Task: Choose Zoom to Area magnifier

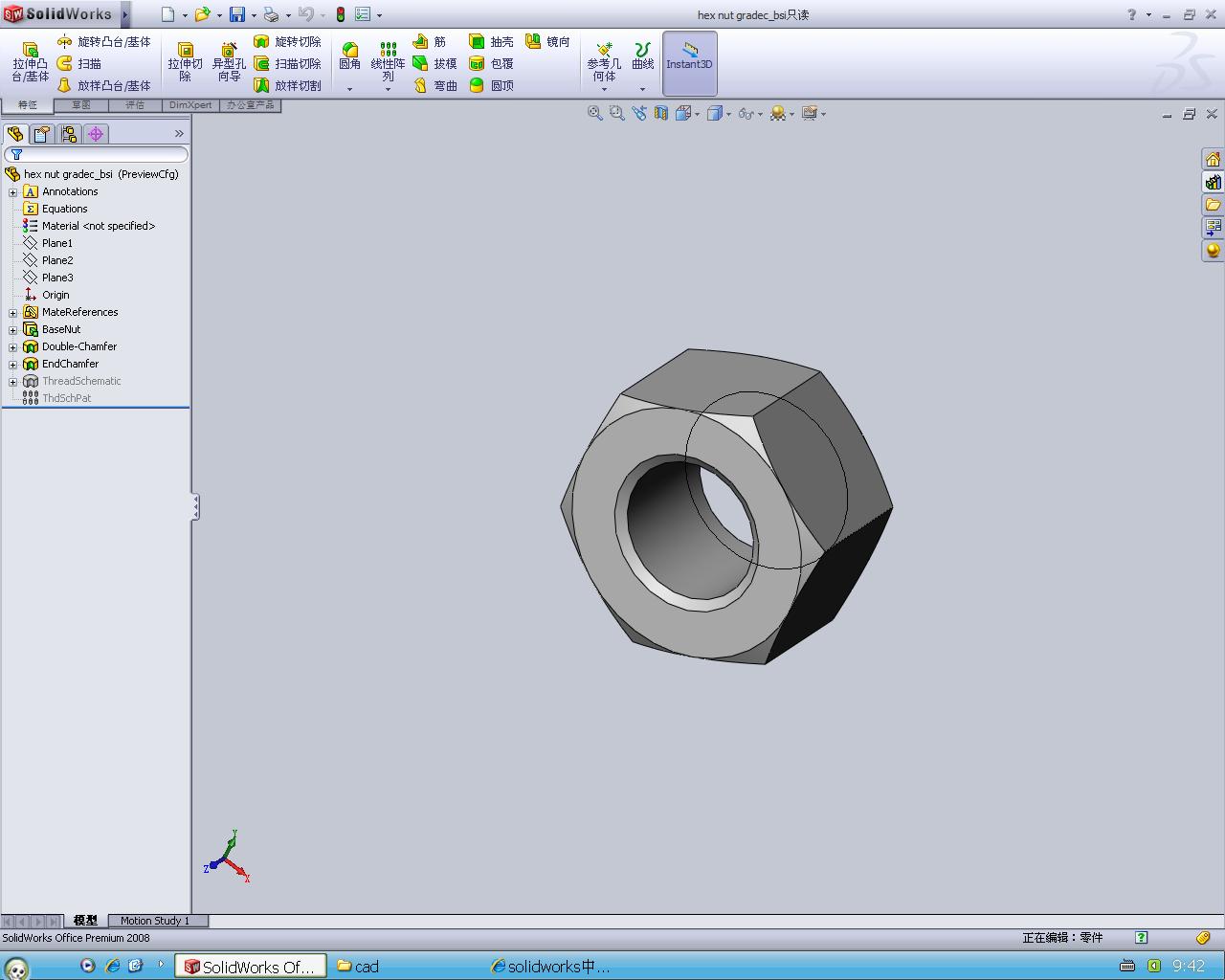Action: [617, 113]
